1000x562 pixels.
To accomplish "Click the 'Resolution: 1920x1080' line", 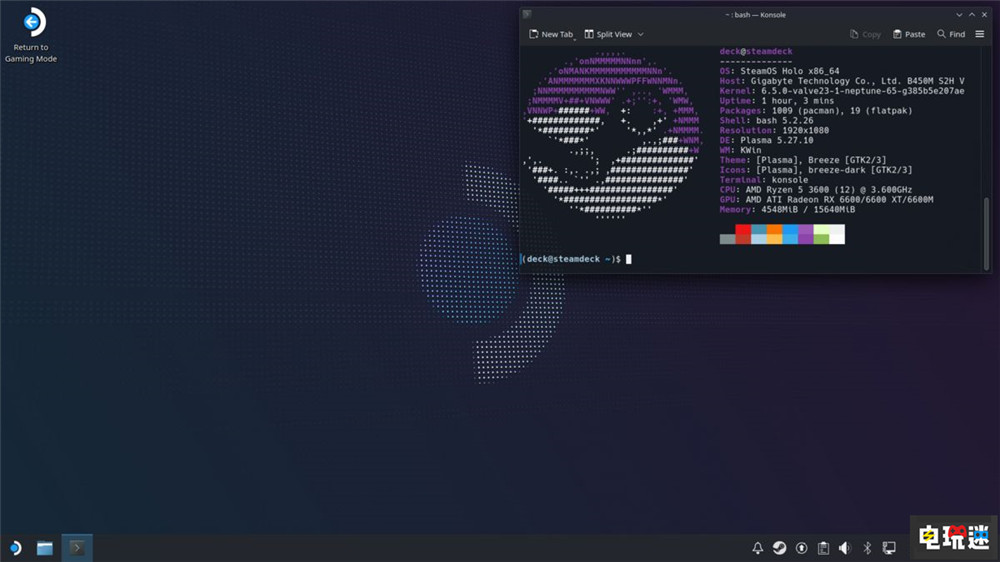I will tap(774, 130).
